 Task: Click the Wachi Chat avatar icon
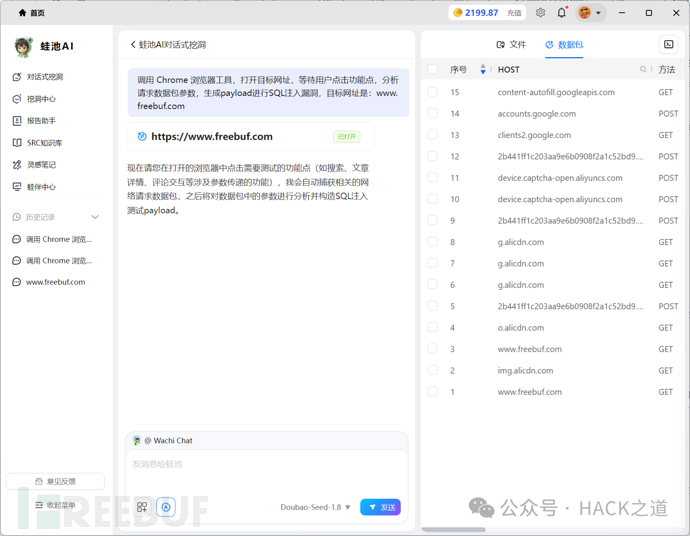click(137, 441)
